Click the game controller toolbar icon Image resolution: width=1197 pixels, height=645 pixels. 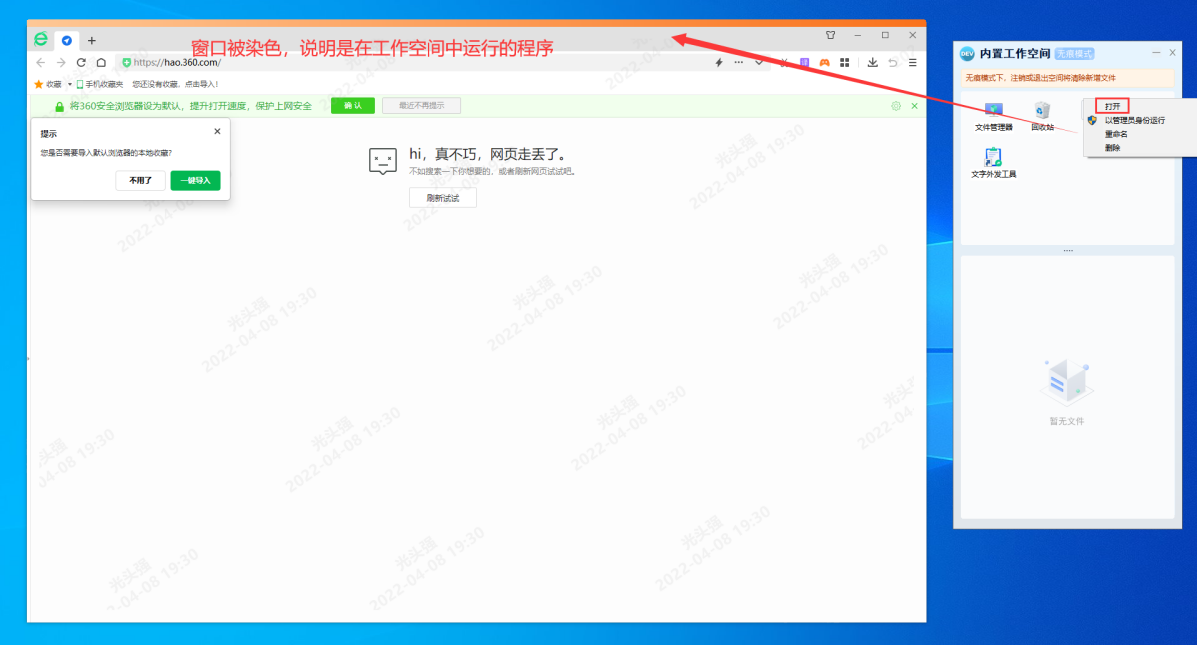[825, 62]
